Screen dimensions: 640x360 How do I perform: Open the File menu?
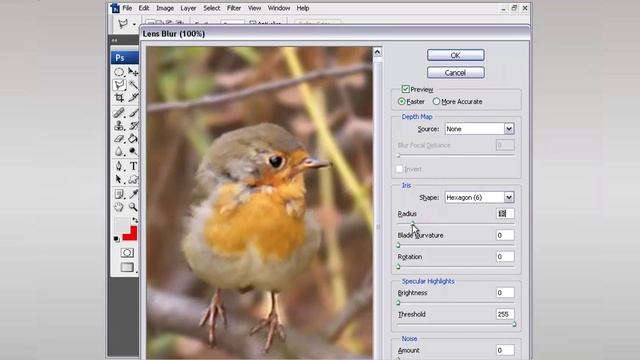tap(127, 8)
